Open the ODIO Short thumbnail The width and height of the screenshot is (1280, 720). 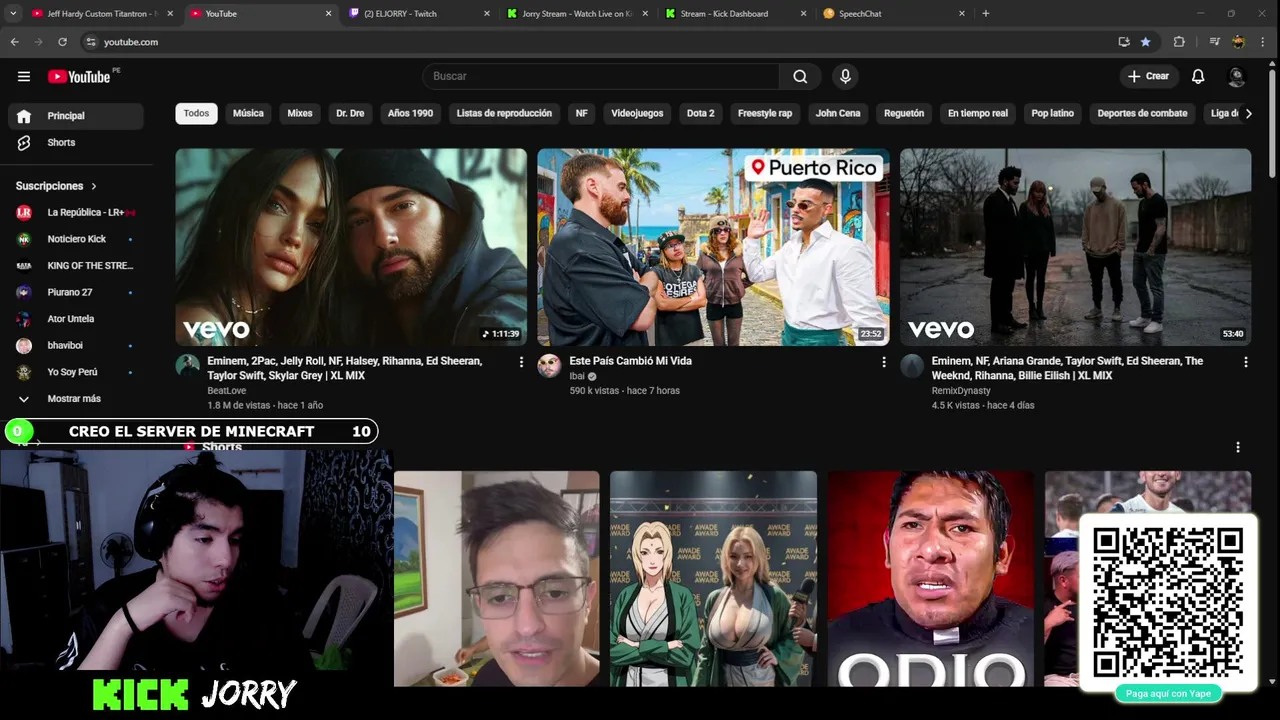point(930,579)
